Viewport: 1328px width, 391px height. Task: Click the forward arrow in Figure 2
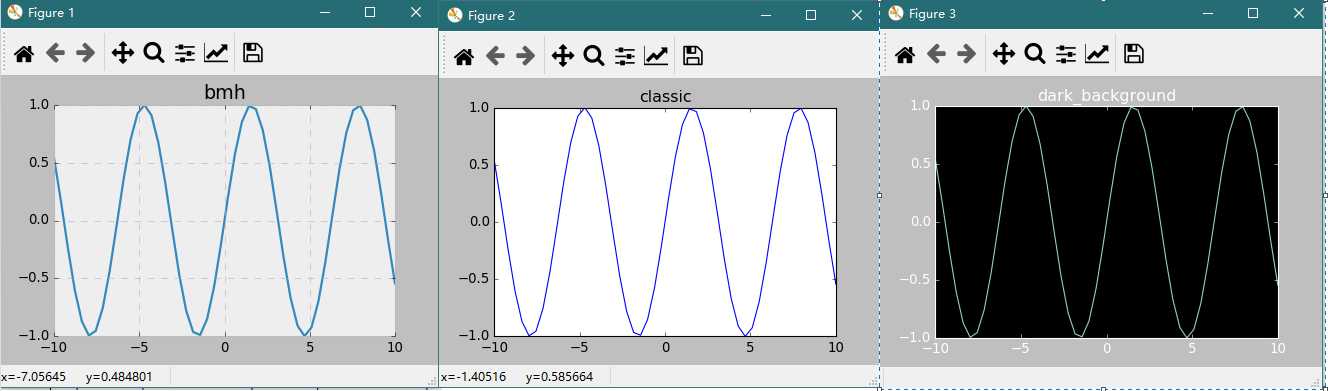(x=525, y=57)
